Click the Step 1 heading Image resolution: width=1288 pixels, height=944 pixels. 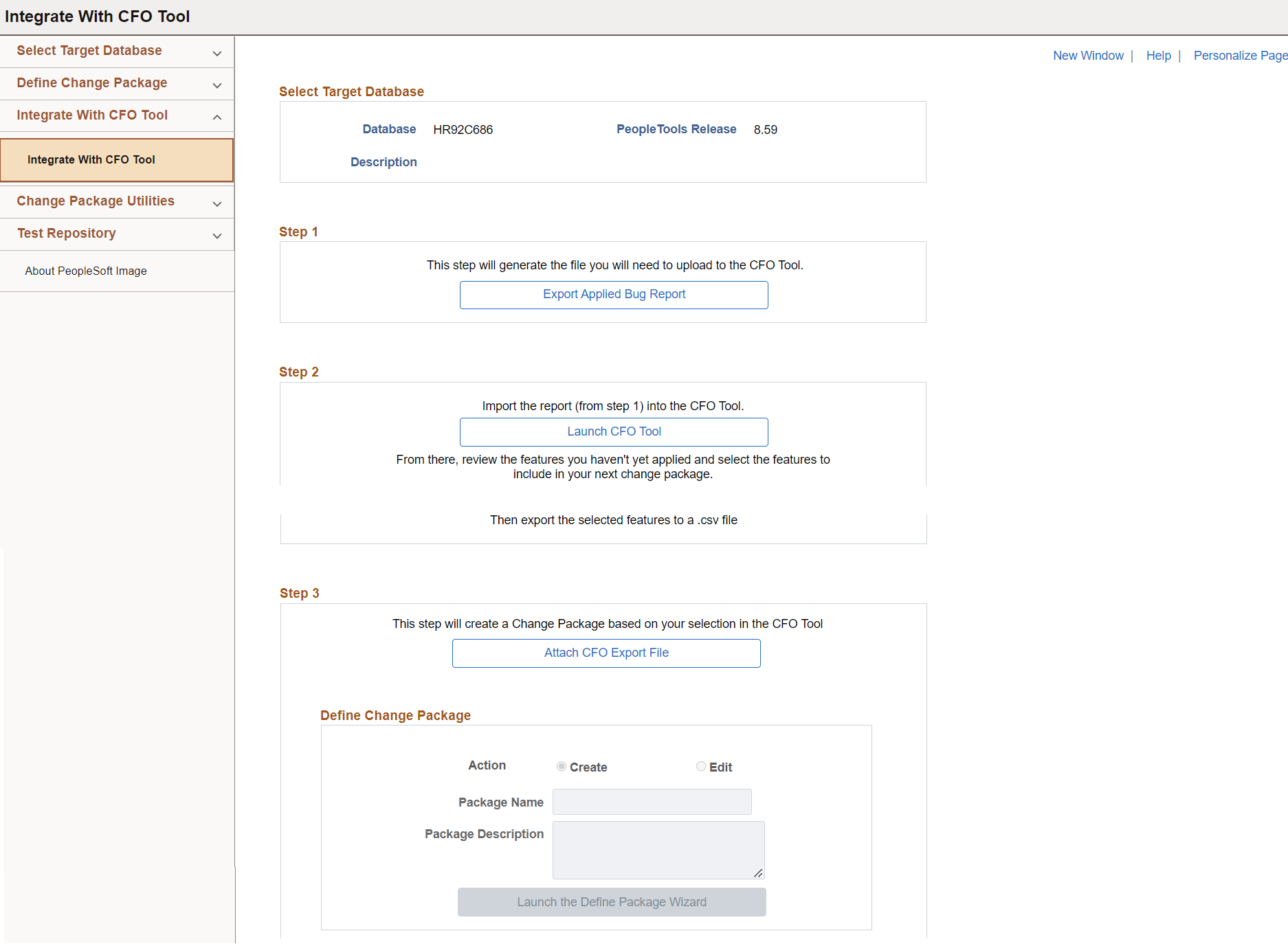[x=298, y=232]
